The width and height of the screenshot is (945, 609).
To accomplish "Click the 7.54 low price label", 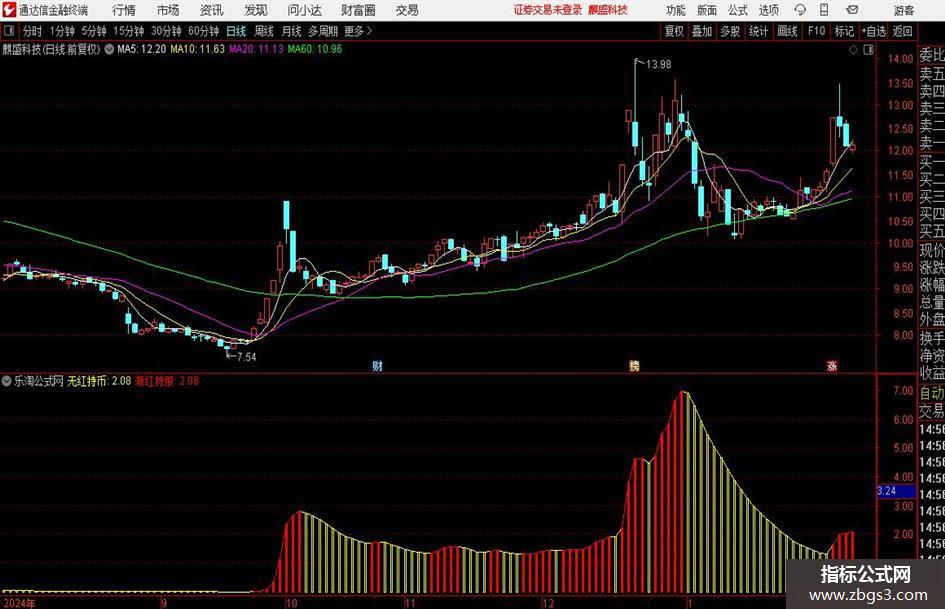I will (246, 357).
